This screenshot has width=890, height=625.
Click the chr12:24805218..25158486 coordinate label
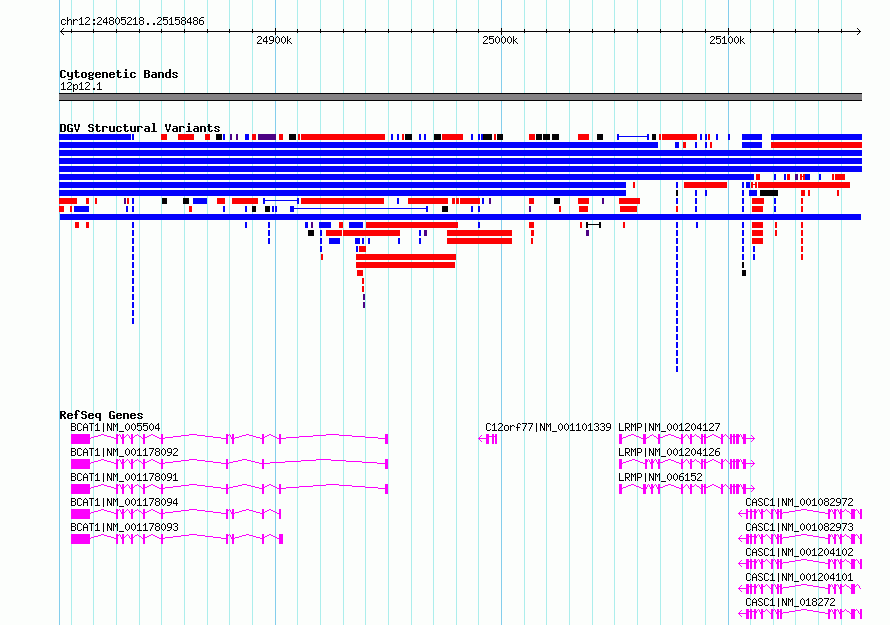point(132,21)
